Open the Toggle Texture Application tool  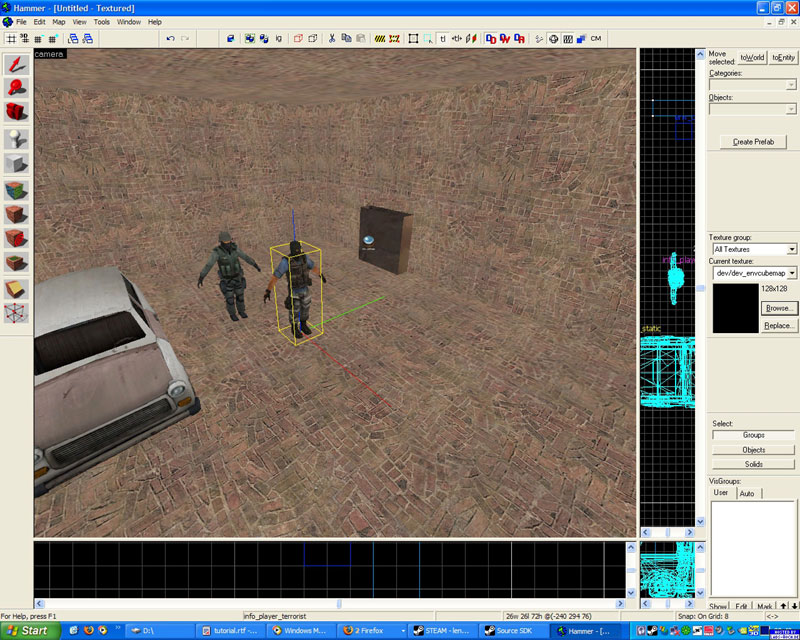pyautogui.click(x=16, y=191)
